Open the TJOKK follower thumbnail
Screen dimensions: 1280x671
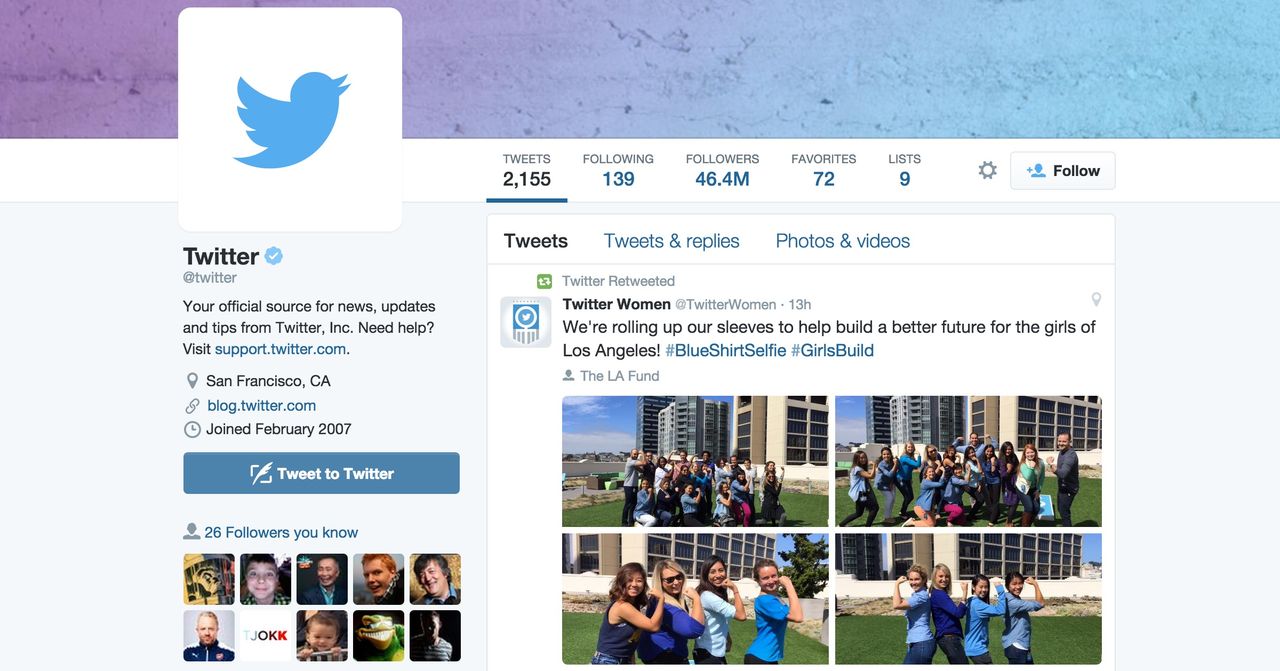click(265, 636)
